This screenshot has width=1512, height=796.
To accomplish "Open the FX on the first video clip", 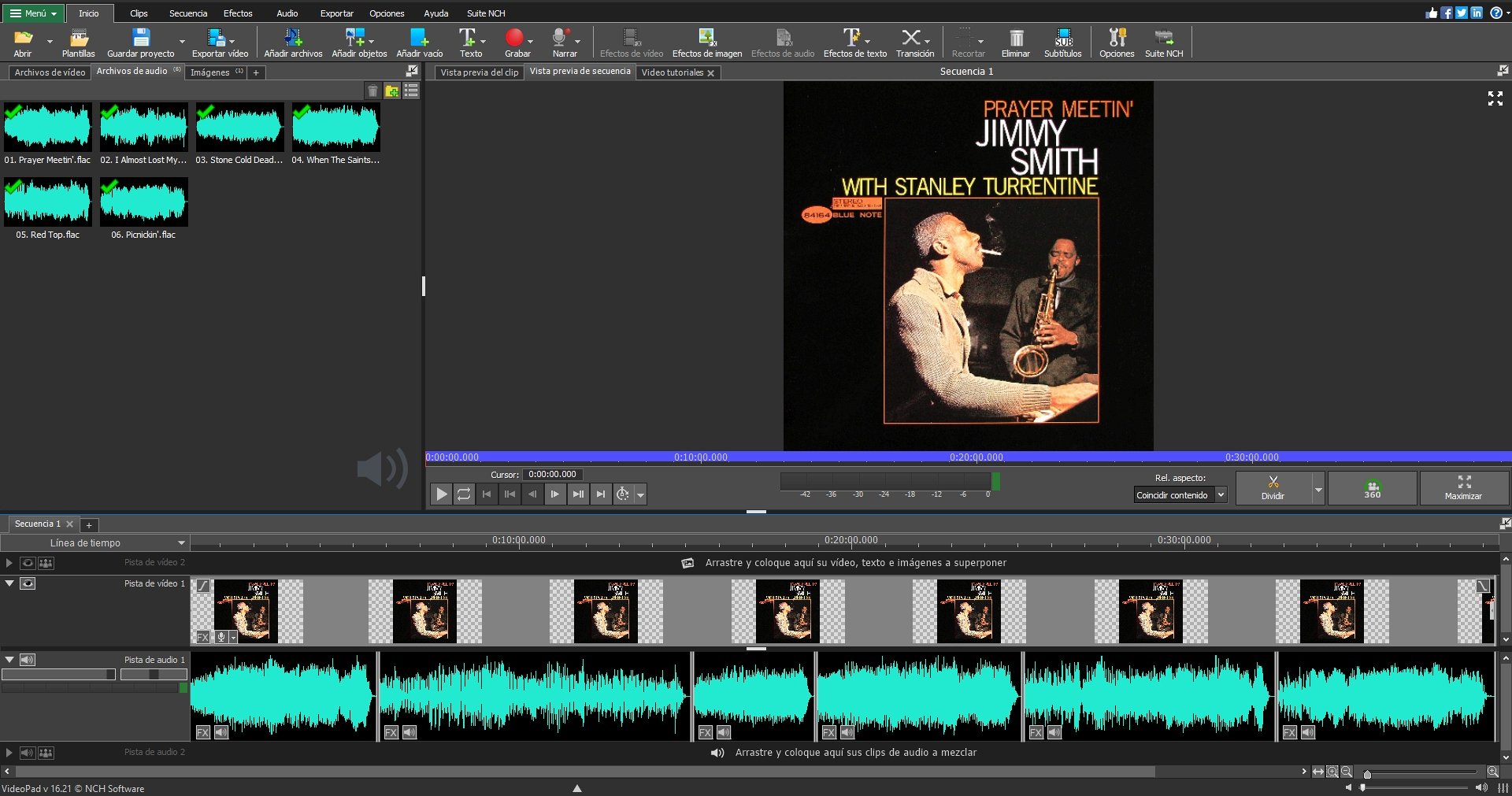I will tap(203, 637).
